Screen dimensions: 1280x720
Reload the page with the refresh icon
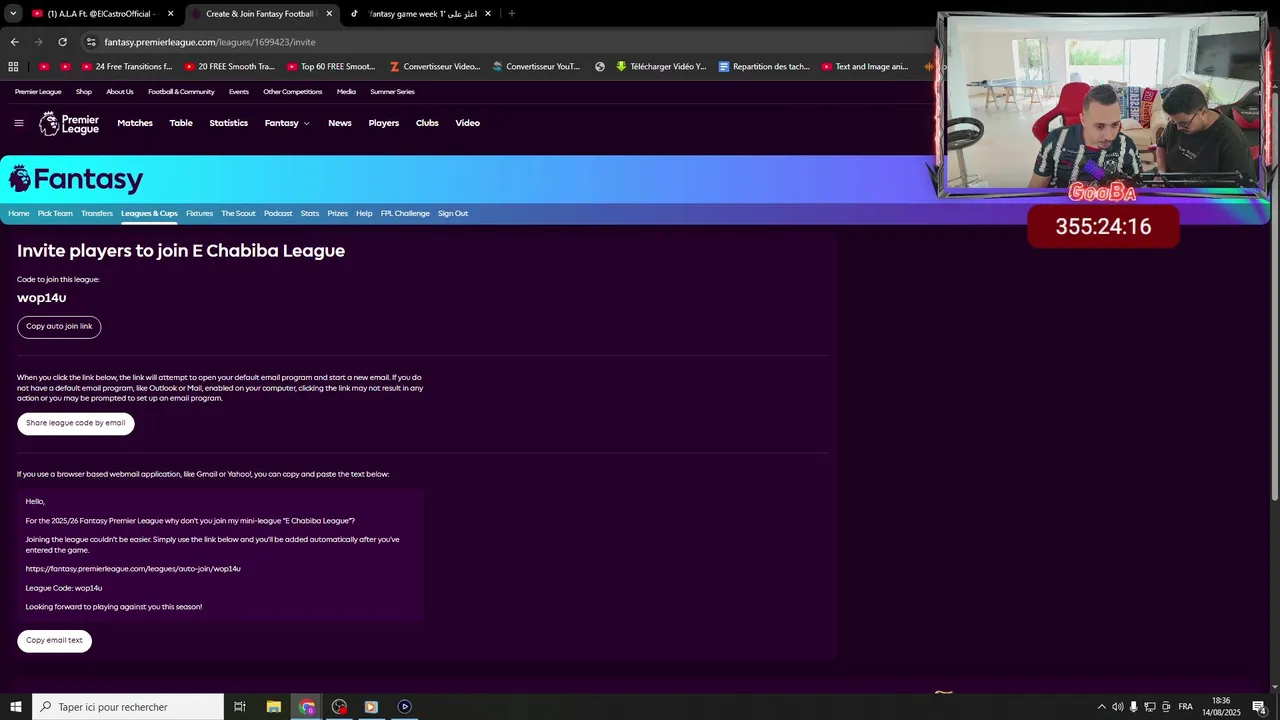62,42
